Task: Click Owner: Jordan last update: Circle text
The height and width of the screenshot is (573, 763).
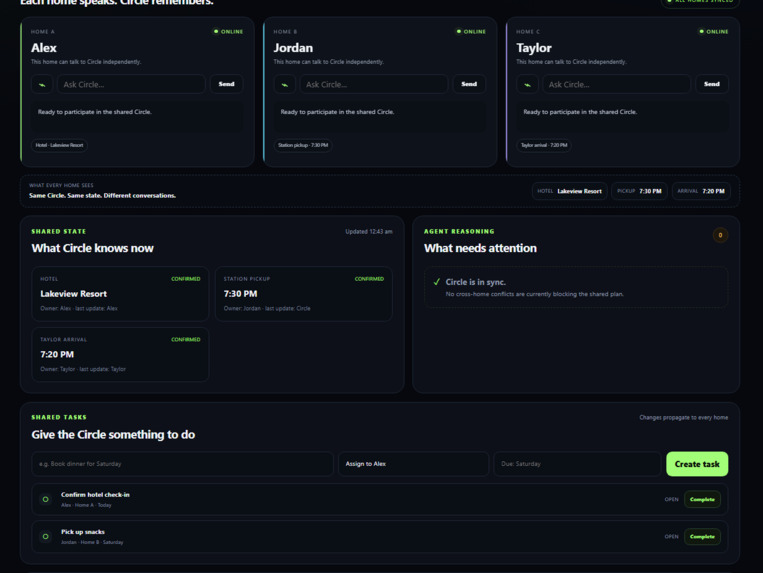Action: pyautogui.click(x=267, y=308)
